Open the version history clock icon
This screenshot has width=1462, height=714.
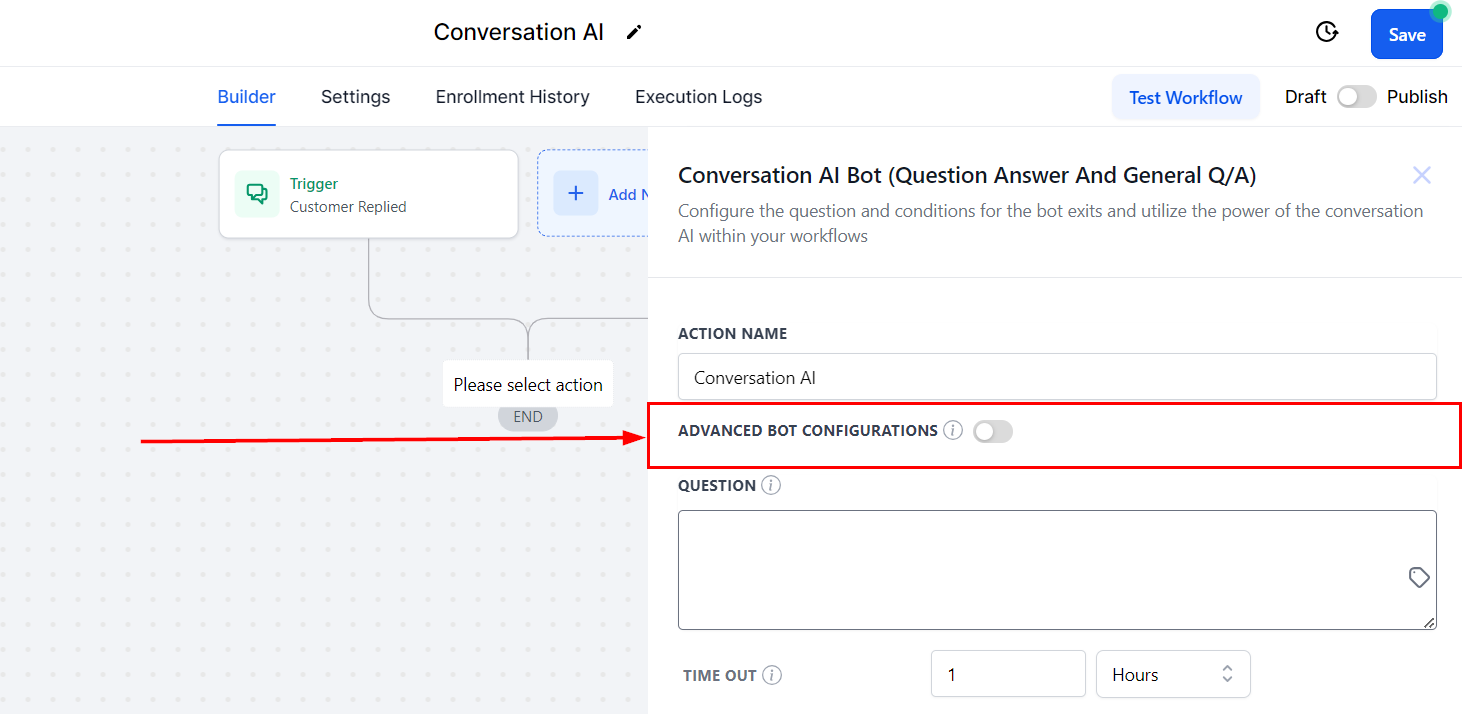[x=1326, y=32]
